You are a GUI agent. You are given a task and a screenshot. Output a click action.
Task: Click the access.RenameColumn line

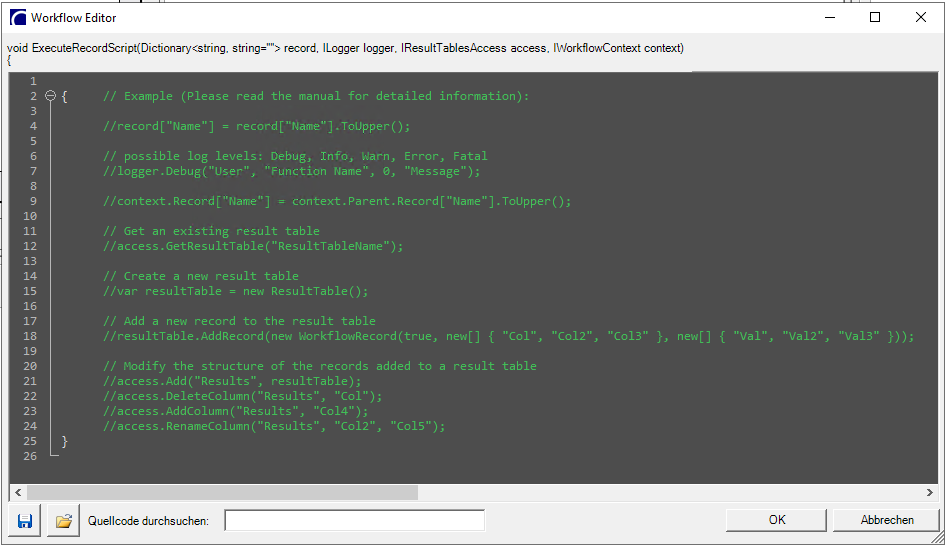tap(274, 426)
